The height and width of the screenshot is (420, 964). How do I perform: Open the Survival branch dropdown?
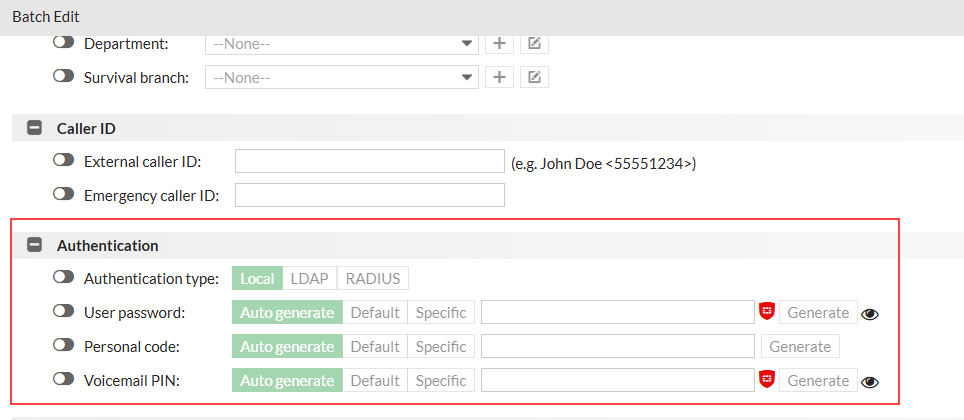point(341,77)
